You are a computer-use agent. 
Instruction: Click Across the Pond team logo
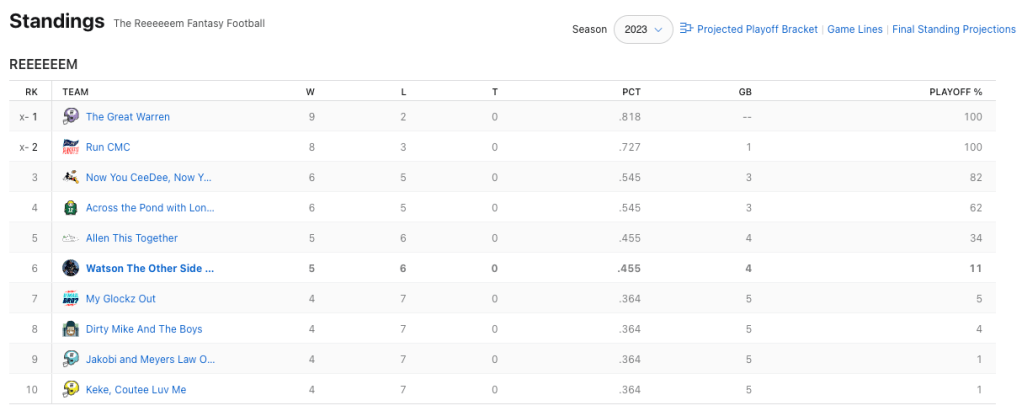click(71, 208)
